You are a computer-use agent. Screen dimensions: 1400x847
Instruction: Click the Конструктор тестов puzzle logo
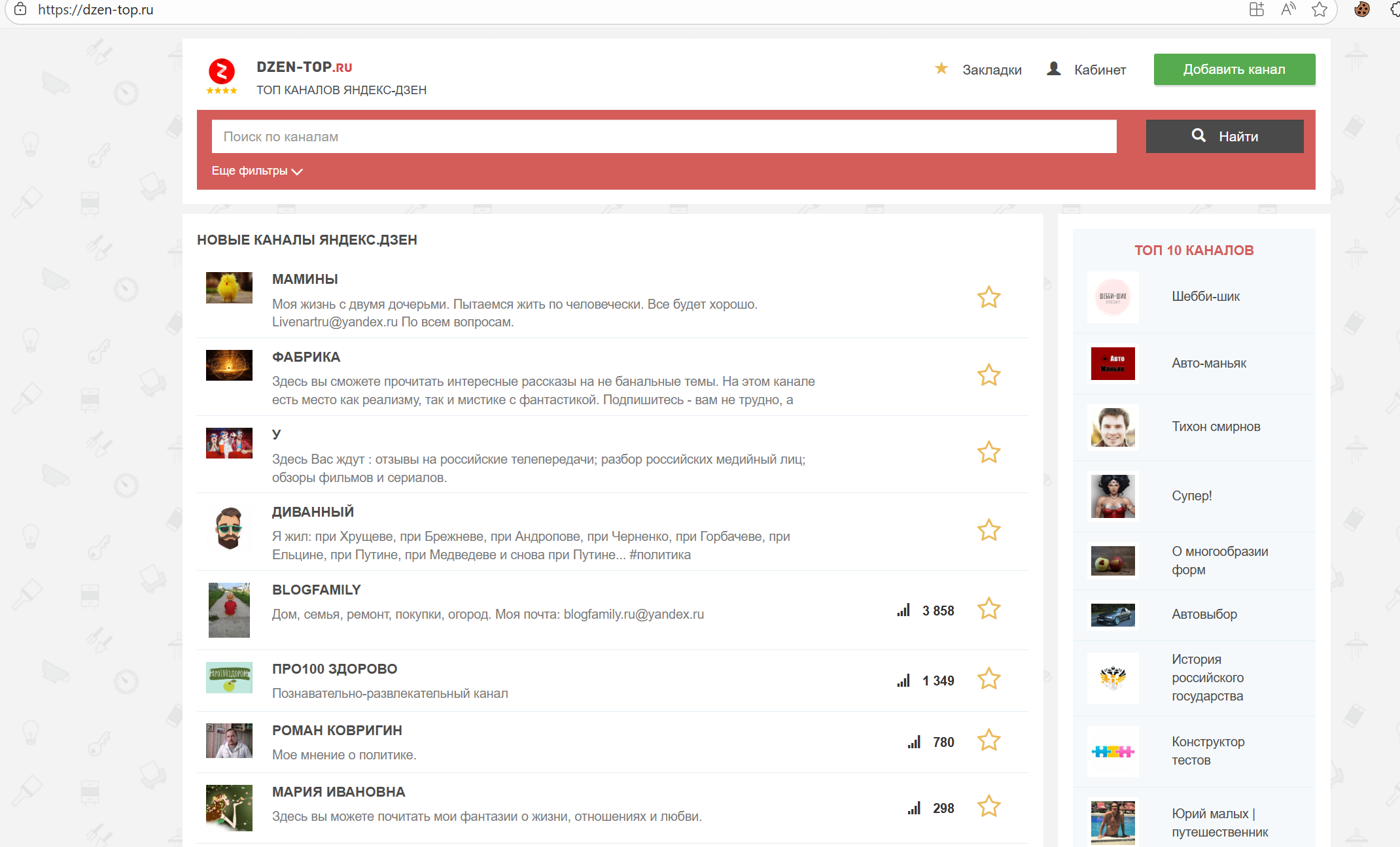coord(1113,752)
